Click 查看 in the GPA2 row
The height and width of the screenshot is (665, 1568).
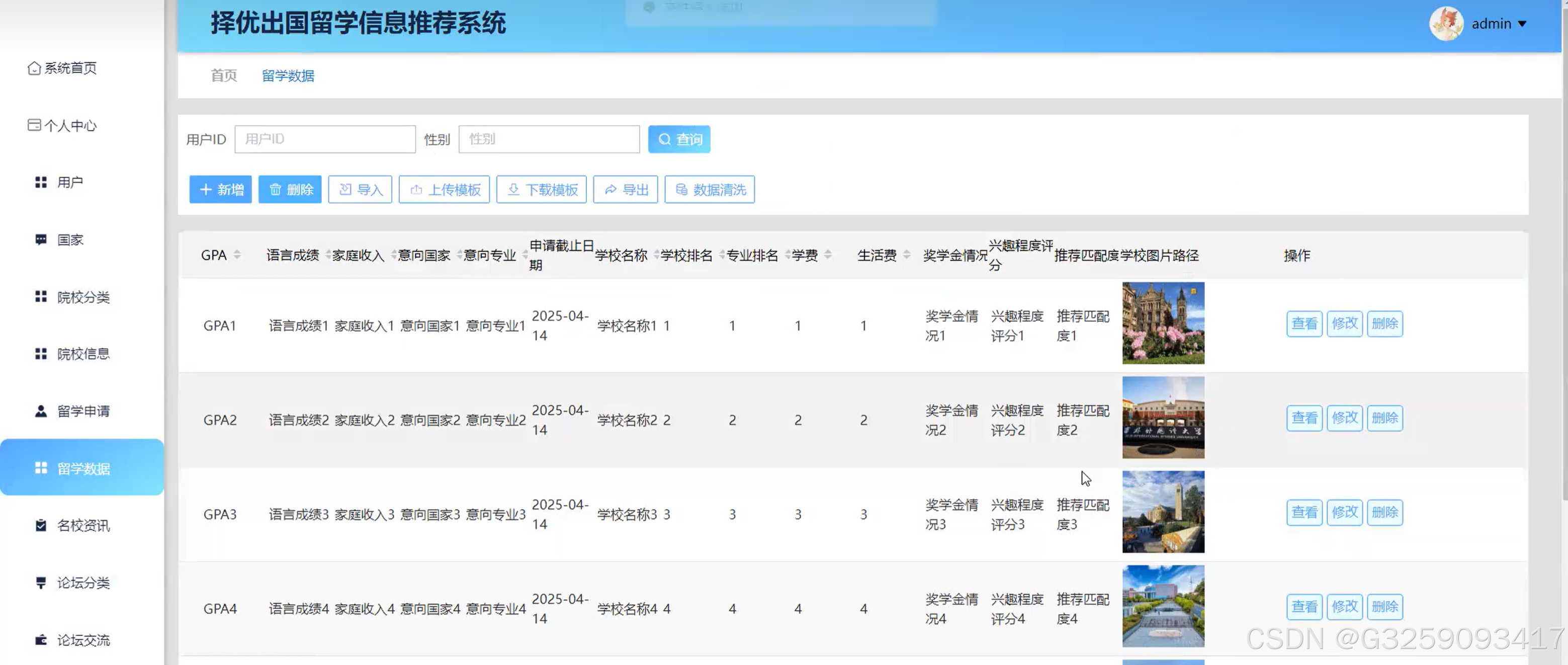[x=1304, y=418]
